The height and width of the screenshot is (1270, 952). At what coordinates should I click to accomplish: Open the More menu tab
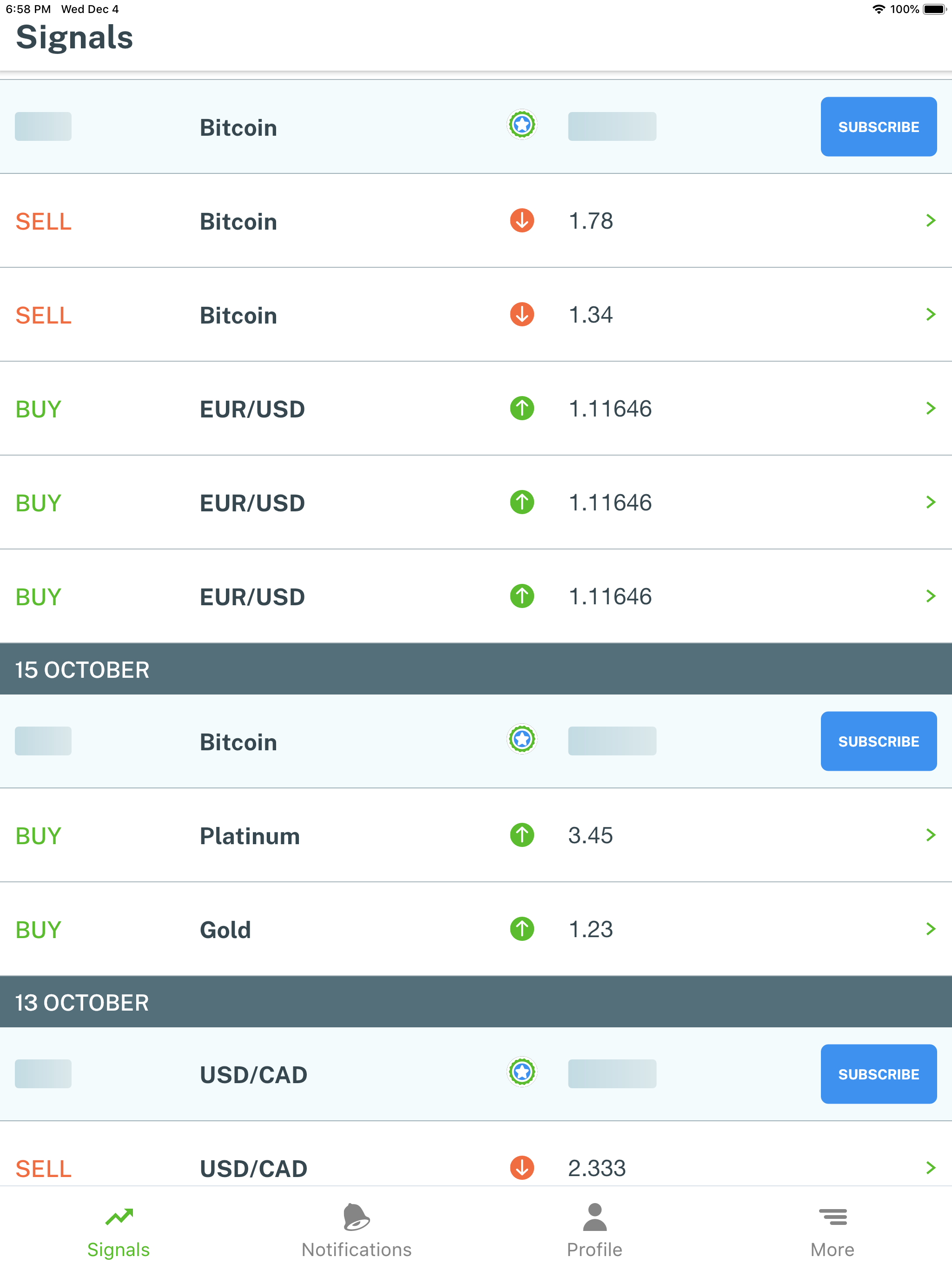pyautogui.click(x=833, y=1230)
